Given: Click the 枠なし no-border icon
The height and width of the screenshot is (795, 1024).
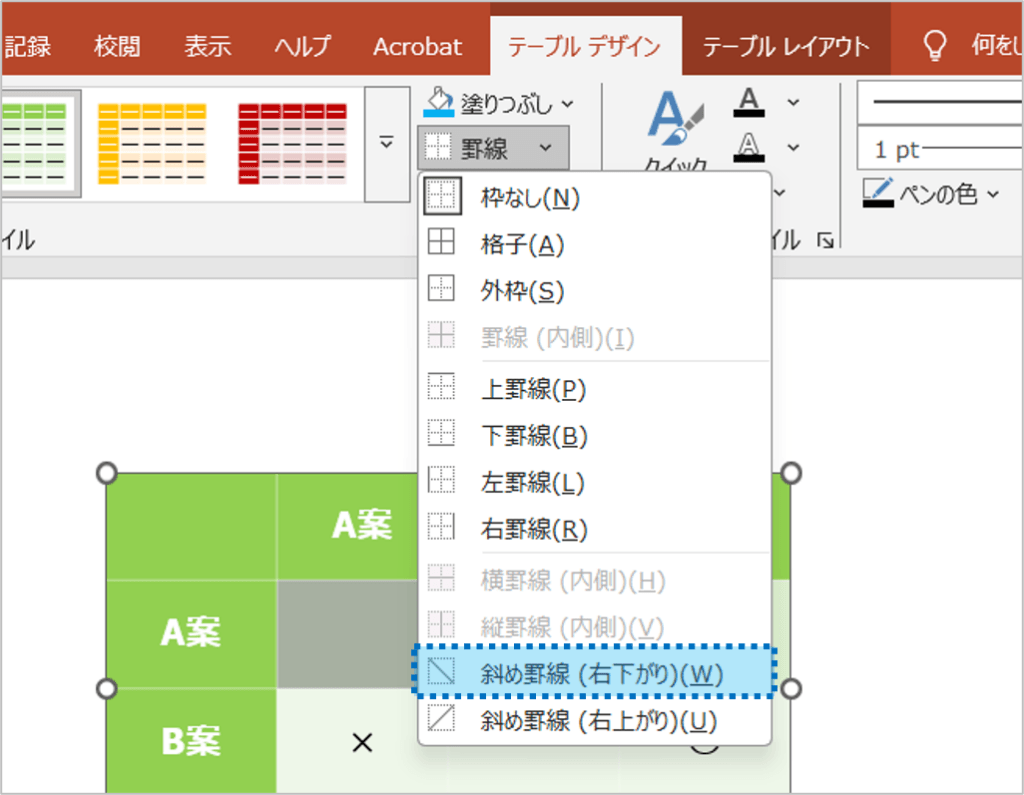Looking at the screenshot, I should (x=442, y=196).
